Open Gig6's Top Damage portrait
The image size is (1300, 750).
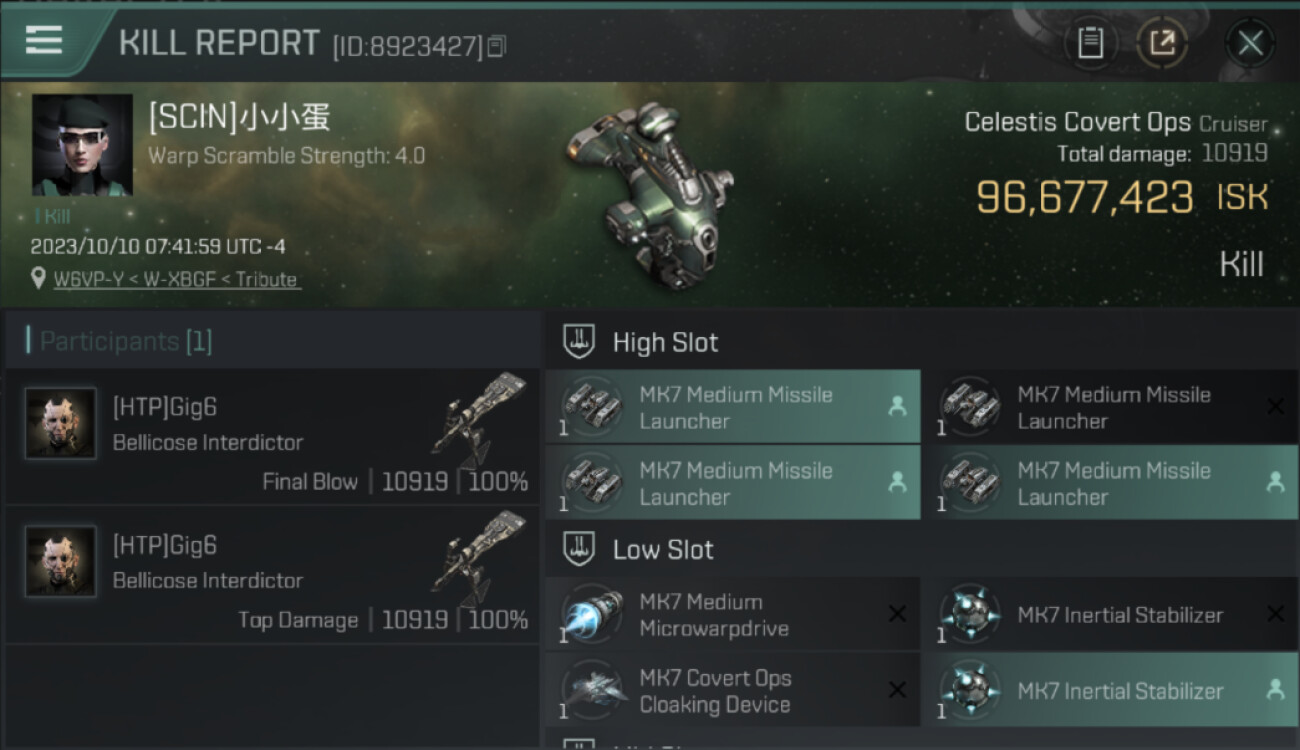(61, 562)
